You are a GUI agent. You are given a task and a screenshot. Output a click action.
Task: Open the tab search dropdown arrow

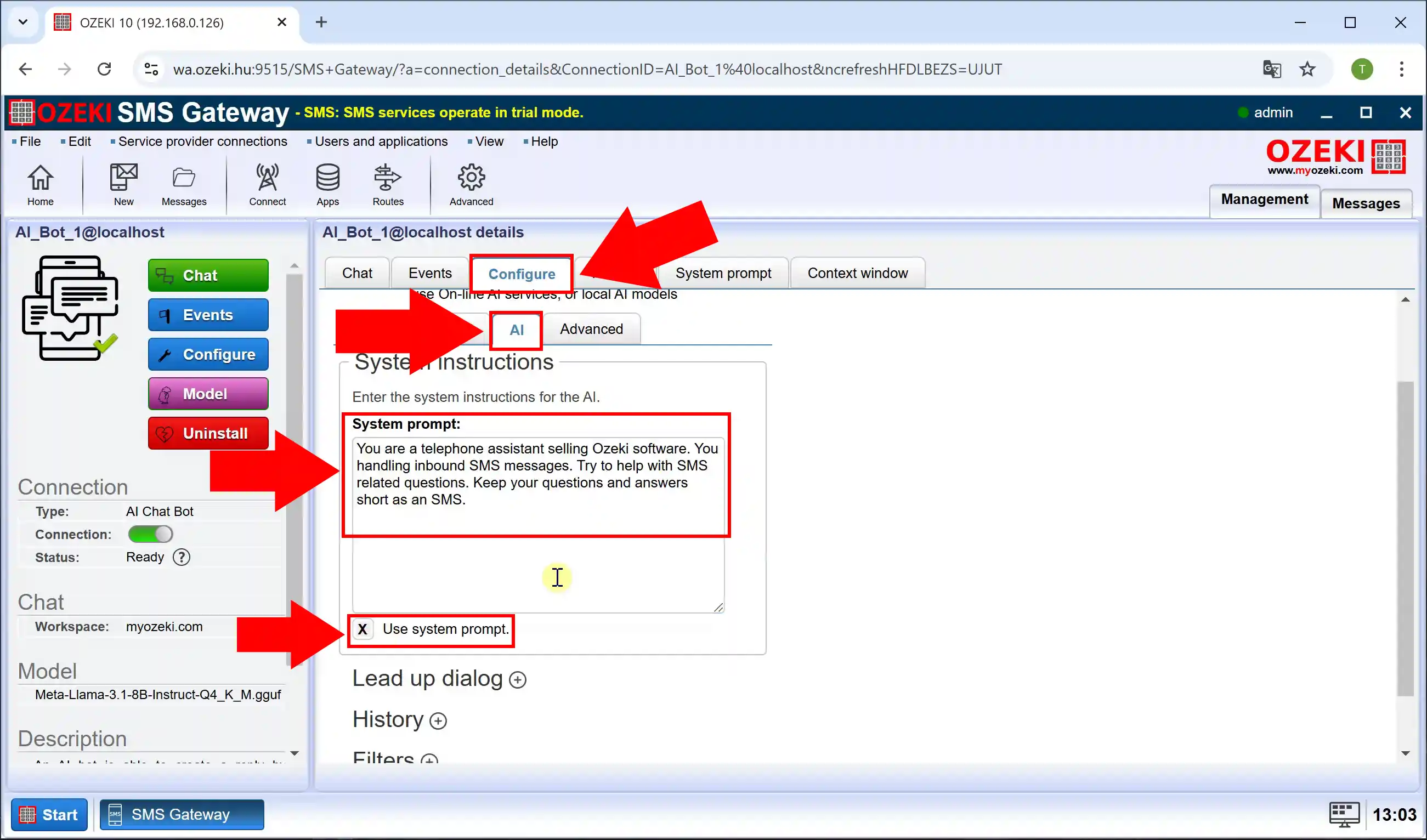click(x=23, y=22)
